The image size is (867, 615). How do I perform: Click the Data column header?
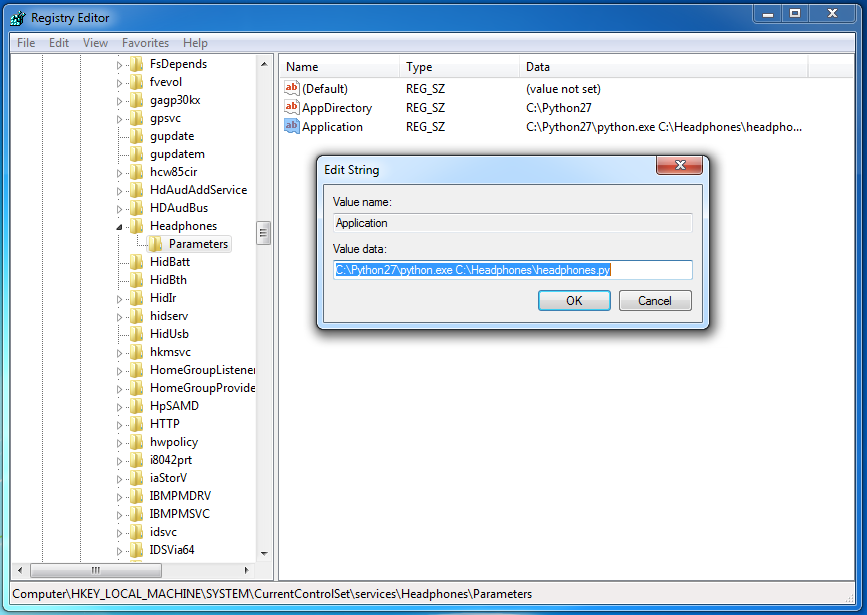[664, 67]
